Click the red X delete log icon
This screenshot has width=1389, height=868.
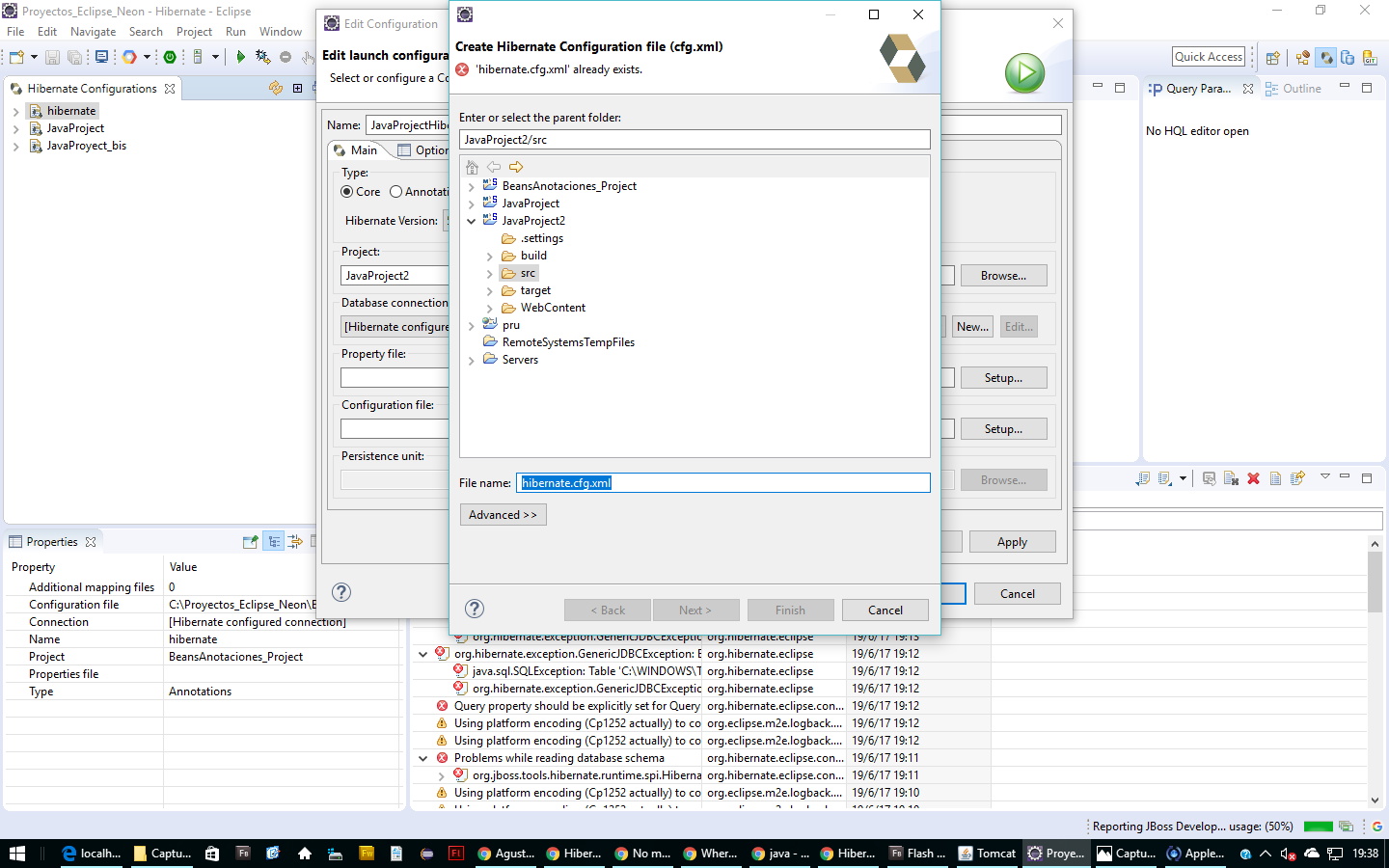click(1253, 478)
